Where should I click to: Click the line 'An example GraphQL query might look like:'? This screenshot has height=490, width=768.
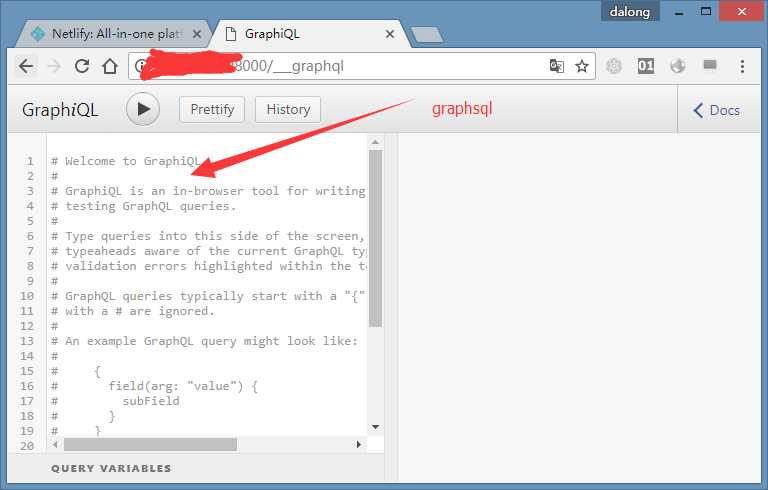click(x=212, y=341)
